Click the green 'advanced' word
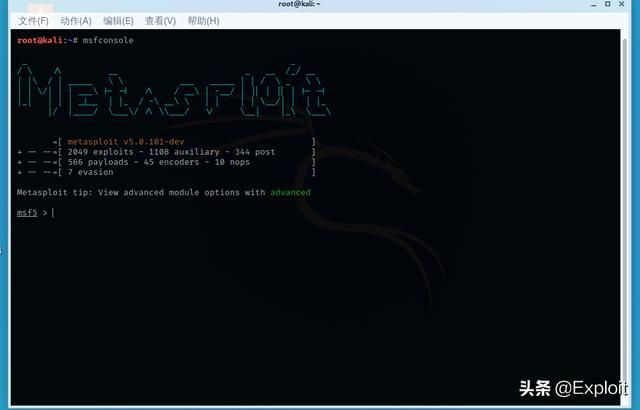 291,192
